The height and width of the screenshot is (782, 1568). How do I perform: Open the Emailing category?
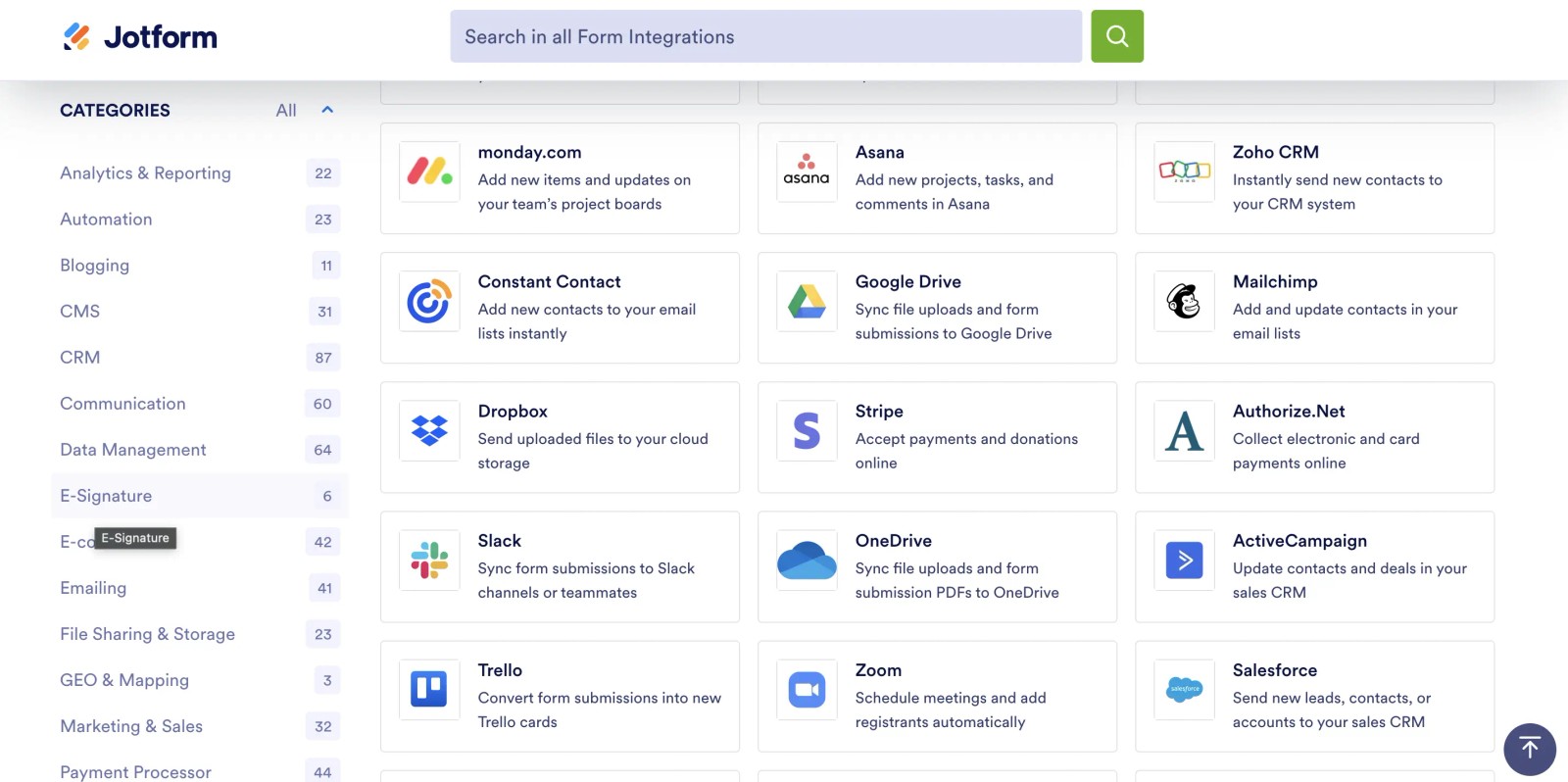click(200, 588)
